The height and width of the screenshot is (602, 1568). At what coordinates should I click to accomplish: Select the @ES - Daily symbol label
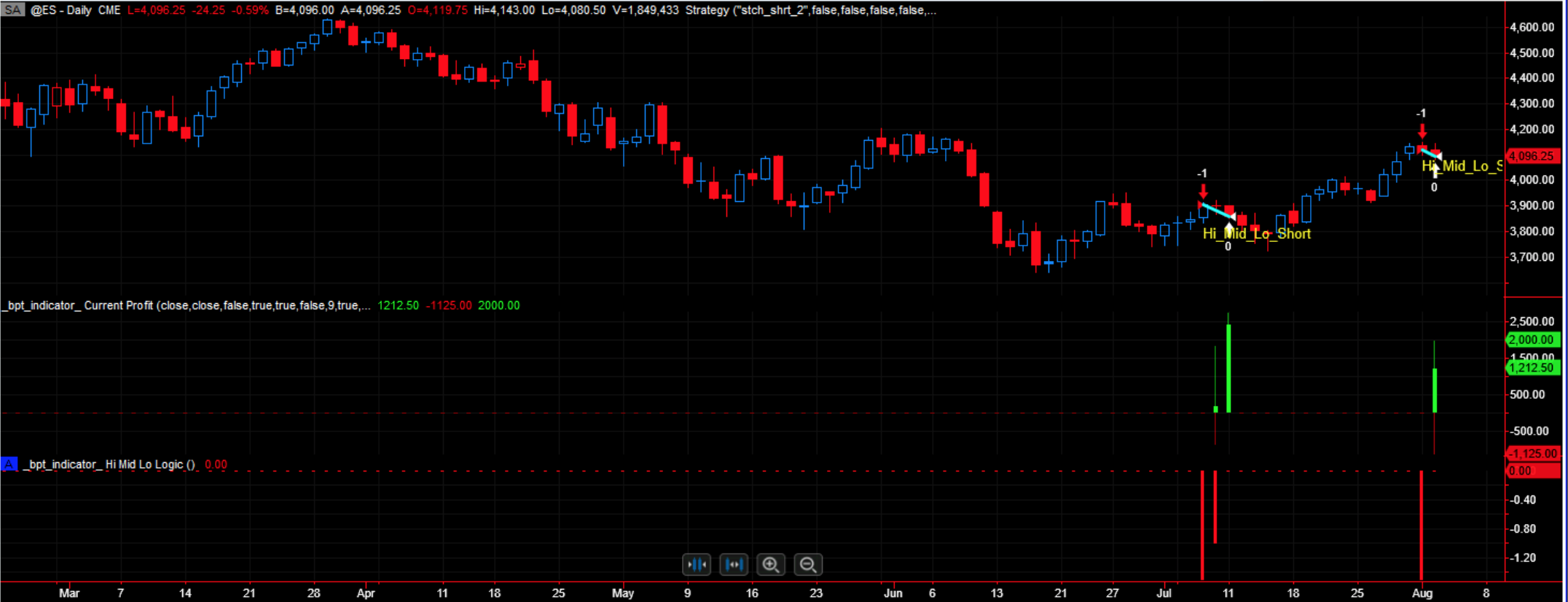[x=61, y=10]
